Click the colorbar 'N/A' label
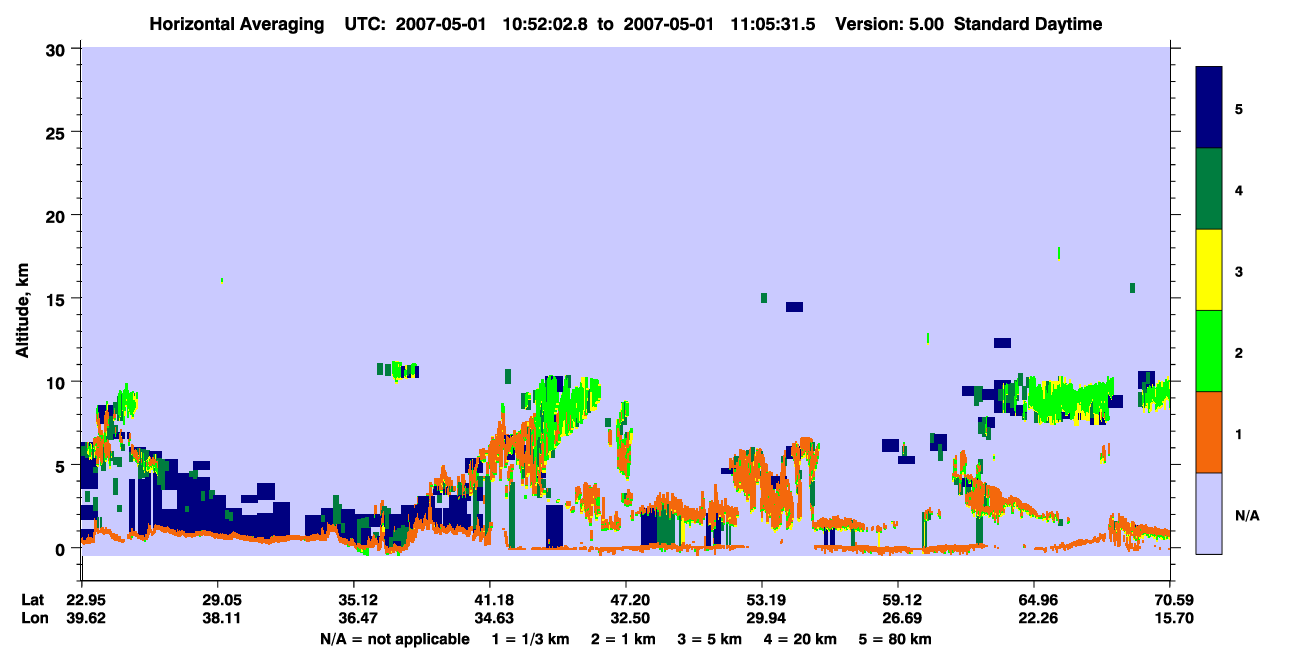This screenshot has width=1300, height=667. click(1246, 515)
